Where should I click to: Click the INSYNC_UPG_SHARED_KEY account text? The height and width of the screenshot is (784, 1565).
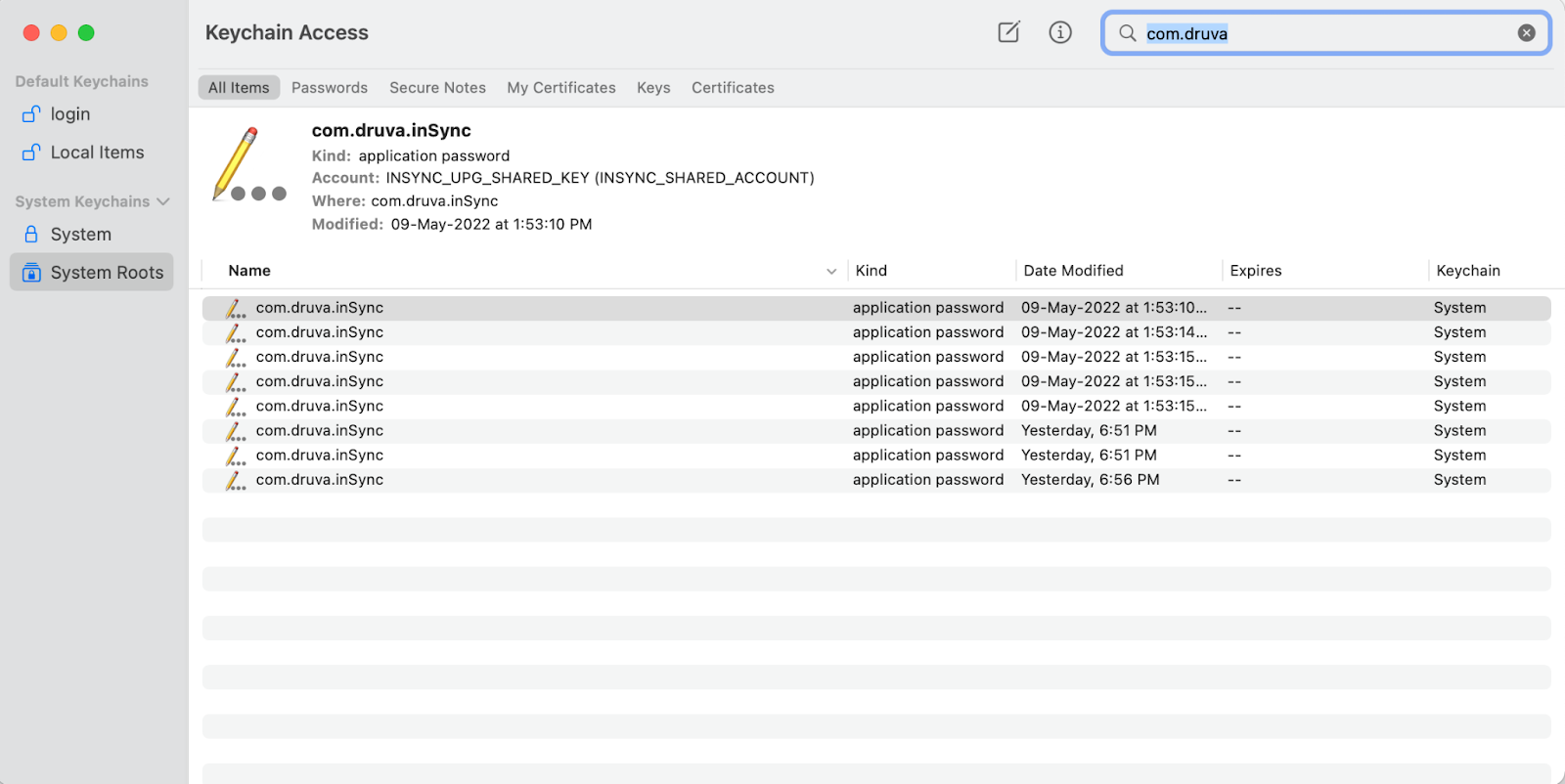pyautogui.click(x=600, y=178)
